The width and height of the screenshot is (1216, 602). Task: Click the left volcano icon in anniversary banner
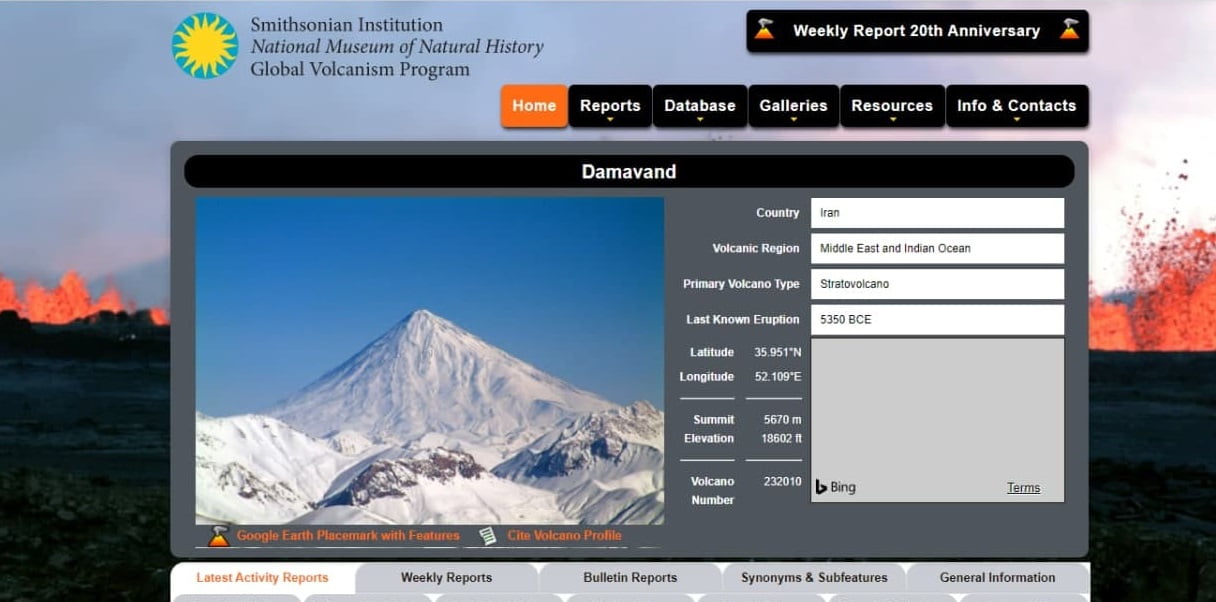coord(764,30)
